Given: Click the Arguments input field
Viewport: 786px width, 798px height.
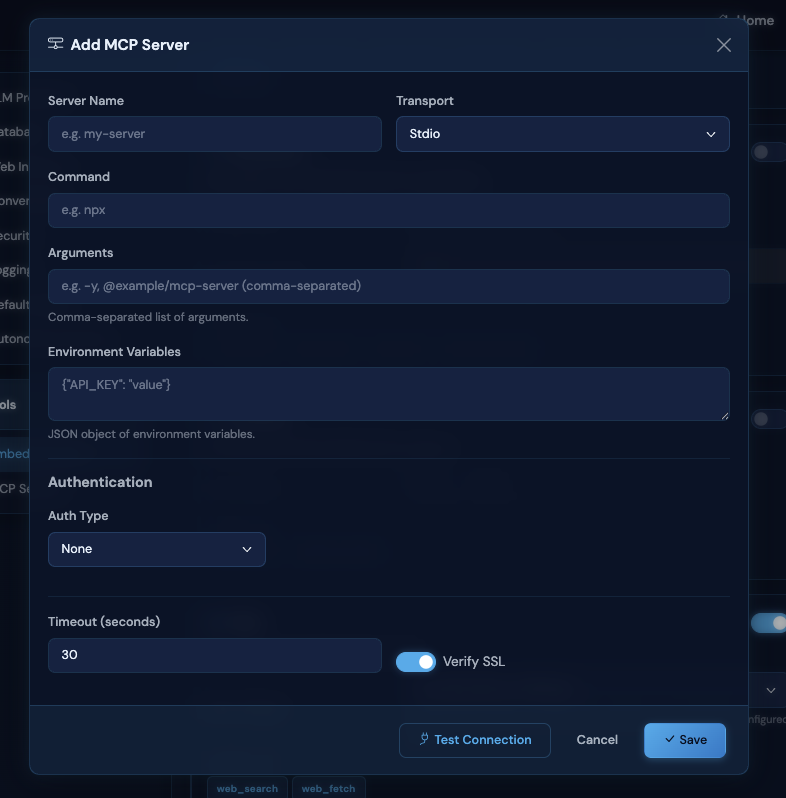Looking at the screenshot, I should (388, 287).
